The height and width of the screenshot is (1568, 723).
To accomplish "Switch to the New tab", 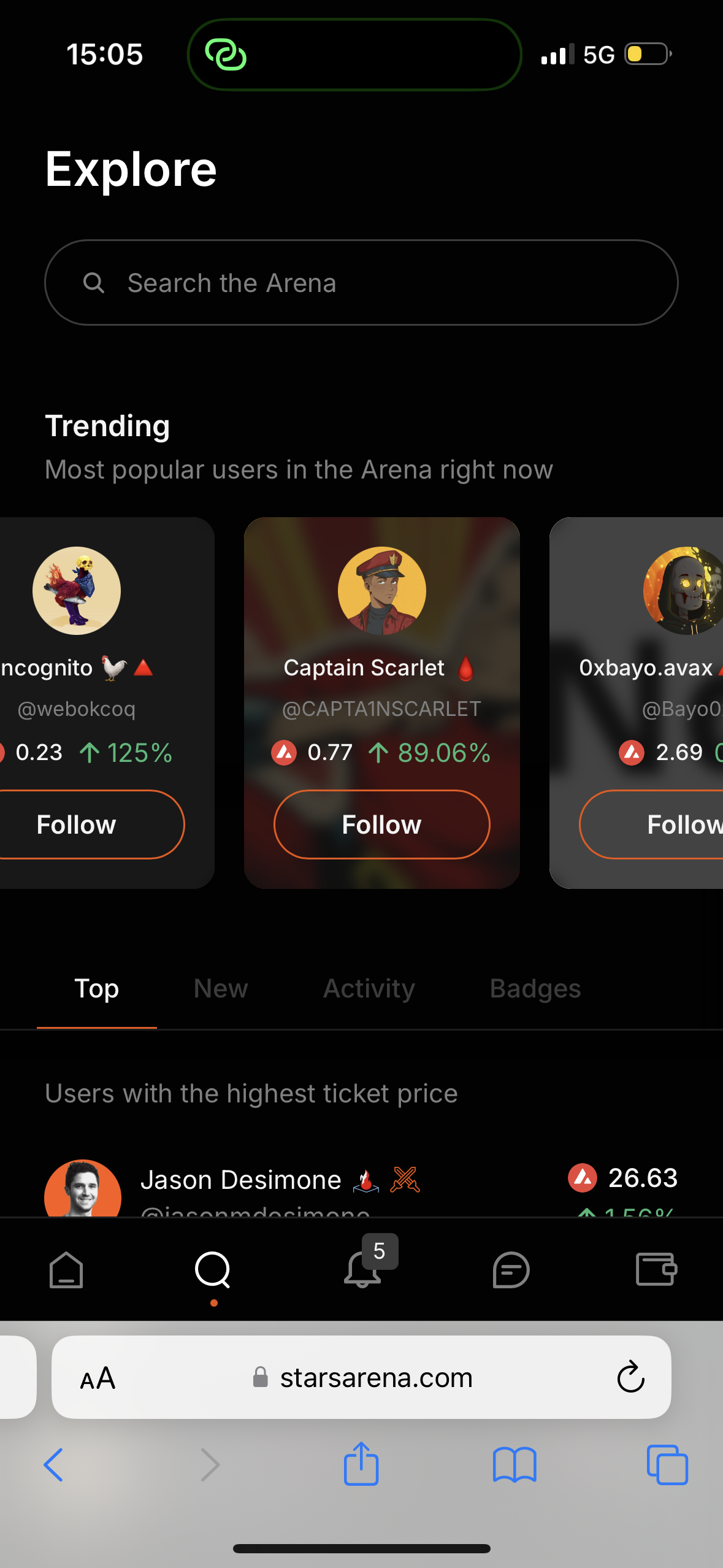I will (221, 988).
